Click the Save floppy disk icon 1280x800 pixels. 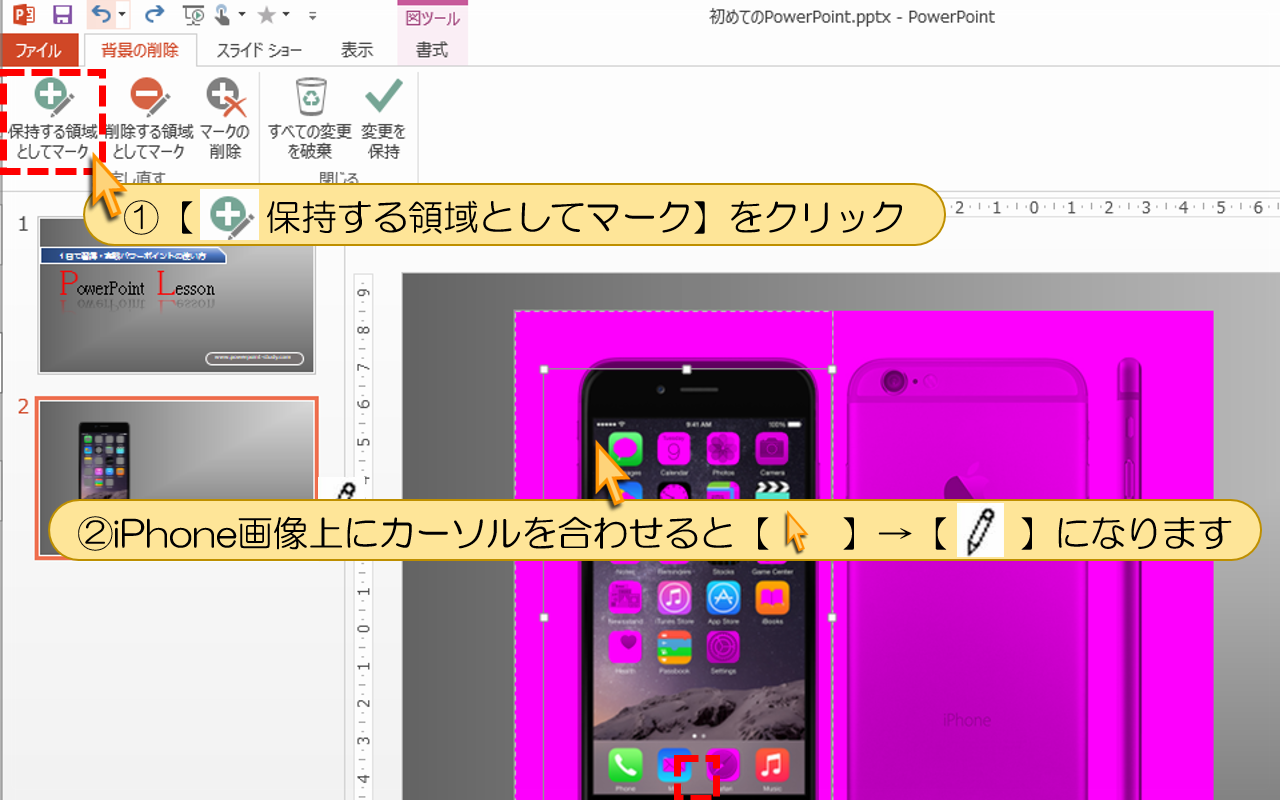62,15
